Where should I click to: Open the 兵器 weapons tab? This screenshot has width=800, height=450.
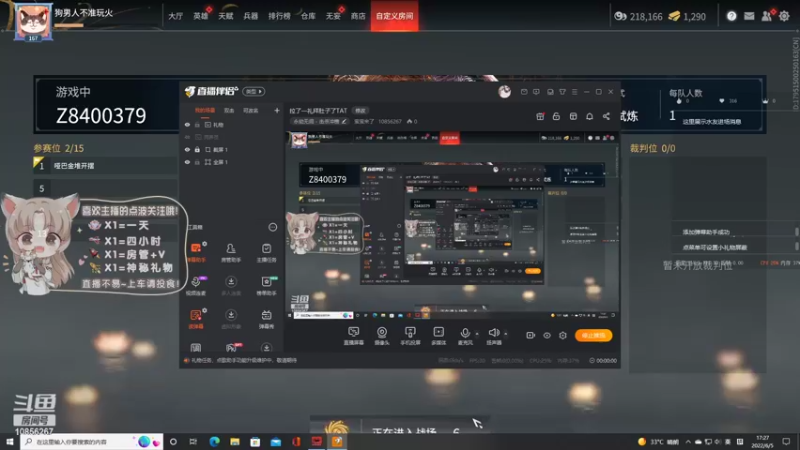pos(251,16)
